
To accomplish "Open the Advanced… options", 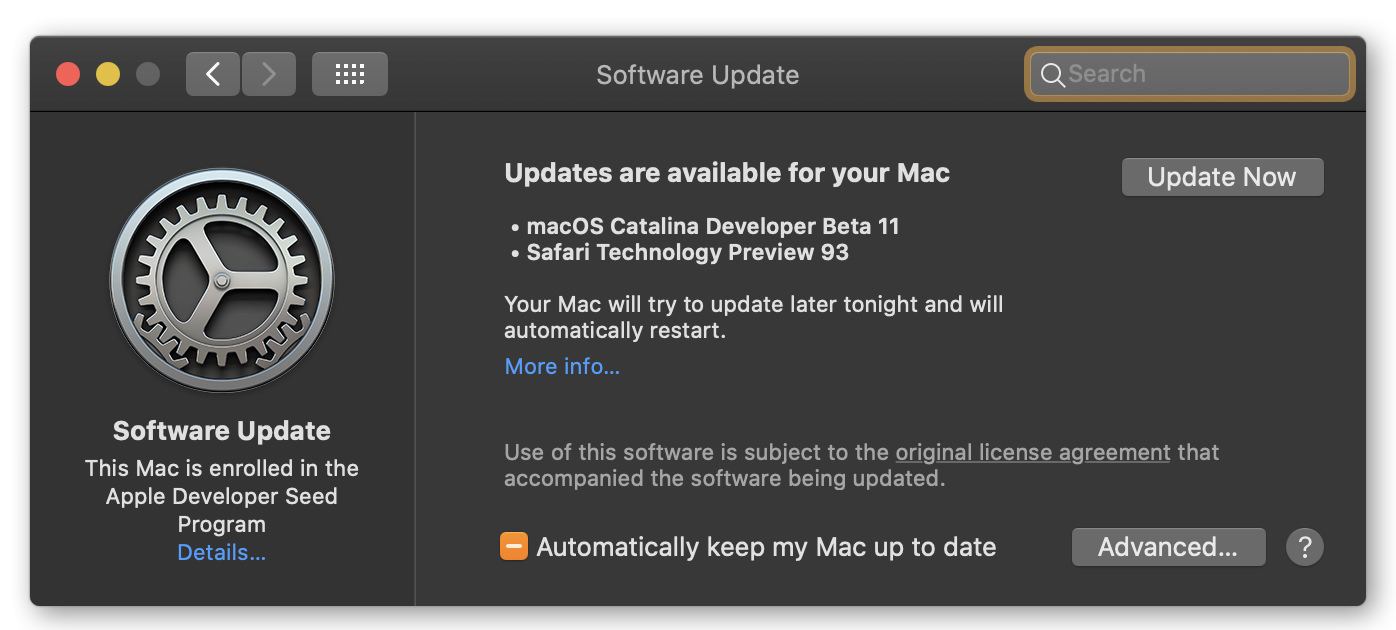I will click(x=1168, y=547).
